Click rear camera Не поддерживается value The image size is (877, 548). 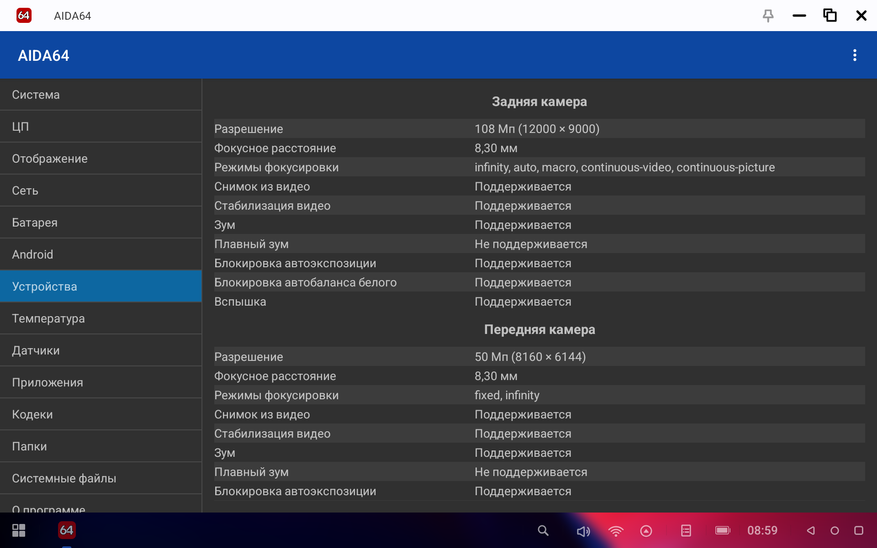531,244
